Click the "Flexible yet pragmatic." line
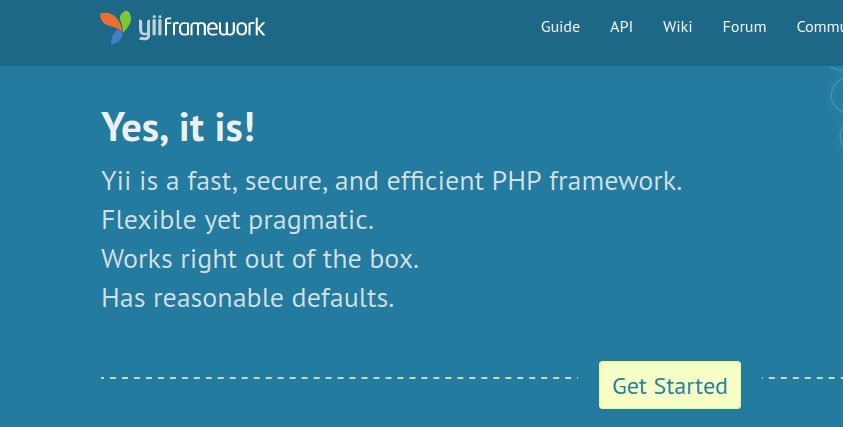This screenshot has height=427, width=843. point(238,220)
